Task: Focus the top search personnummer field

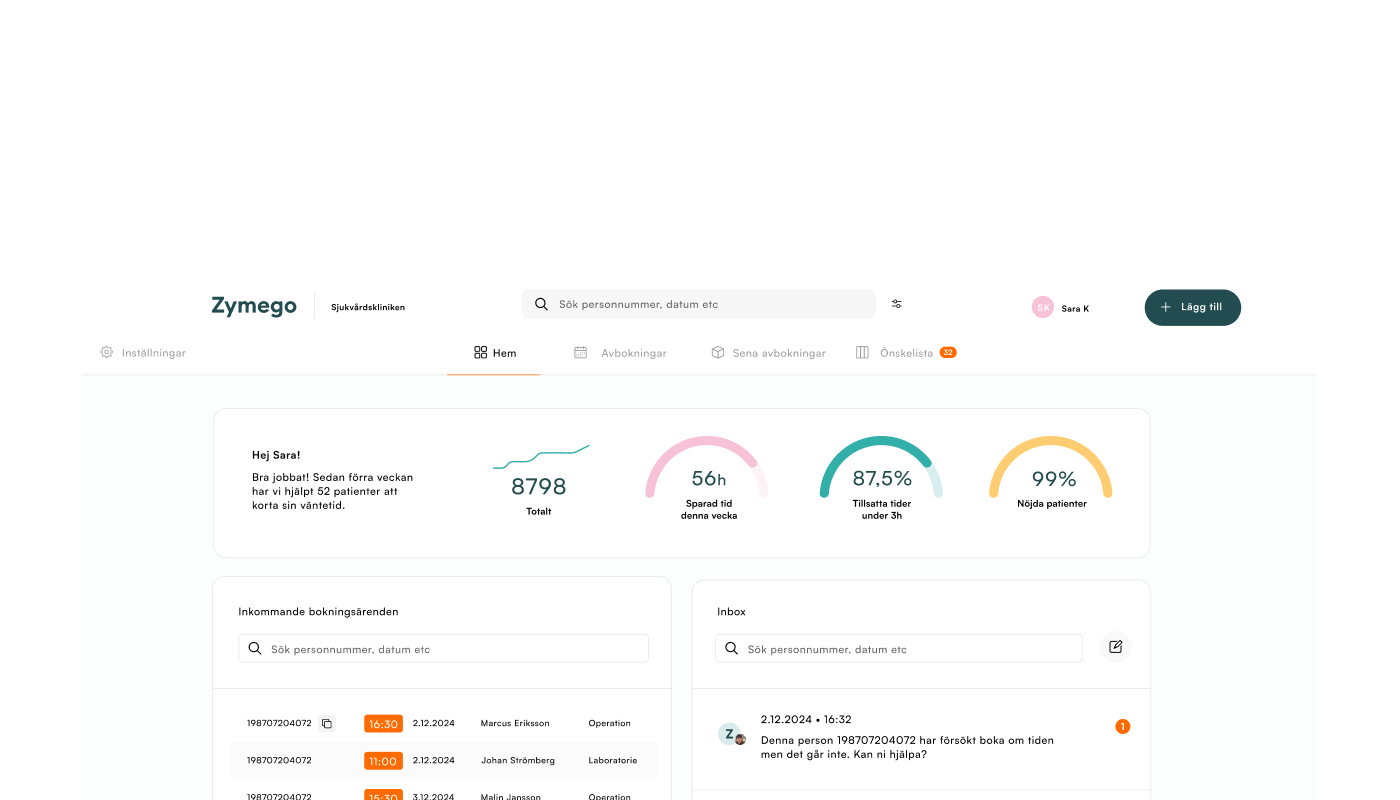Action: [698, 304]
